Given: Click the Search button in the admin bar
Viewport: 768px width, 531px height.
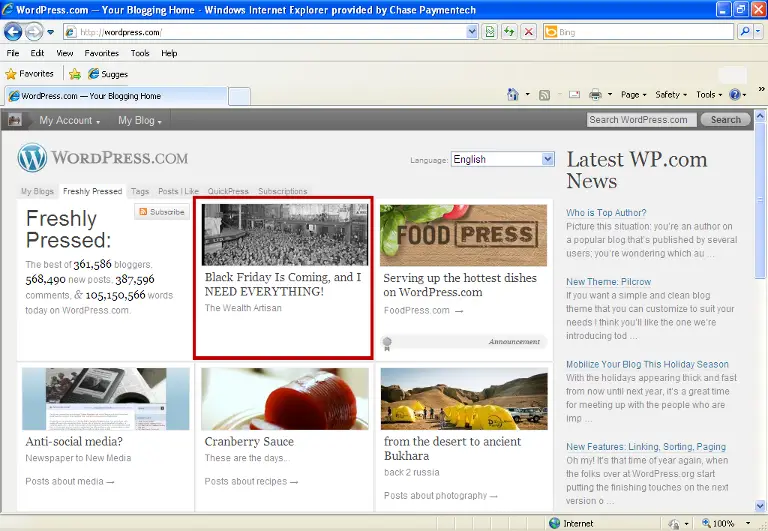Looking at the screenshot, I should click(725, 120).
